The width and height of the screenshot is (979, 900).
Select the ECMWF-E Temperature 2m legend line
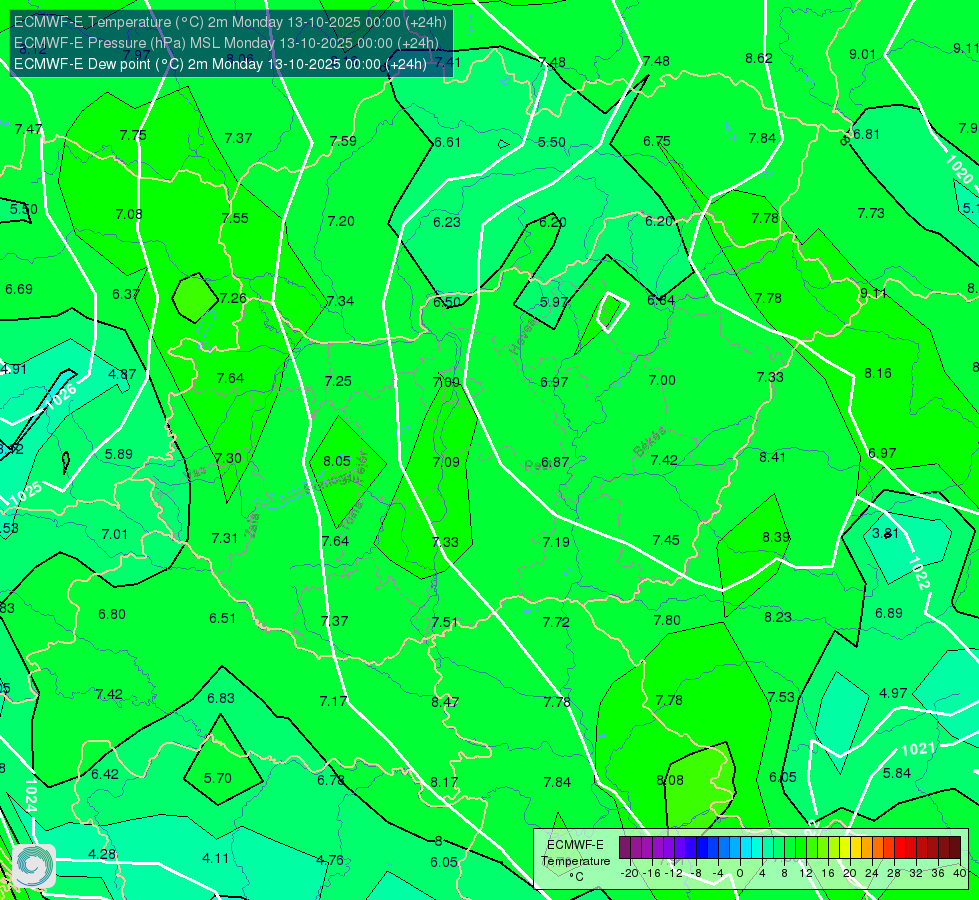(x=230, y=22)
